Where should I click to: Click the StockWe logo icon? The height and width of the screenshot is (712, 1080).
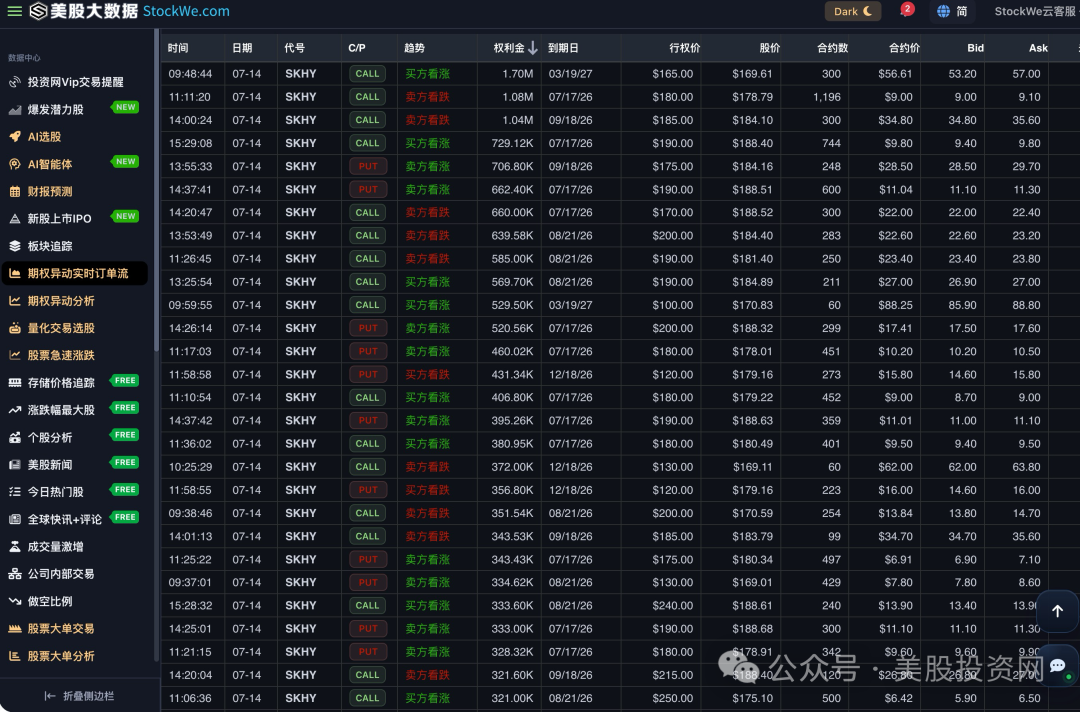coord(39,11)
